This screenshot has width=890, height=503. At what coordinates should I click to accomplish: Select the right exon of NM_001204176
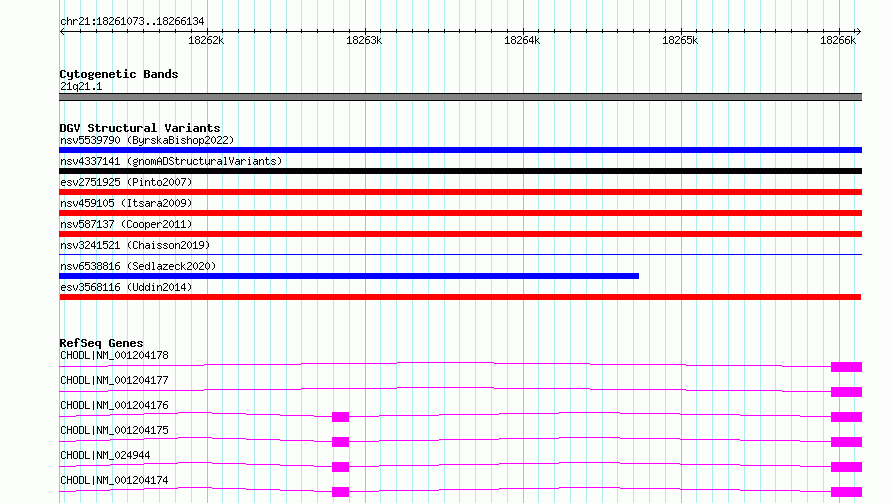pyautogui.click(x=846, y=417)
